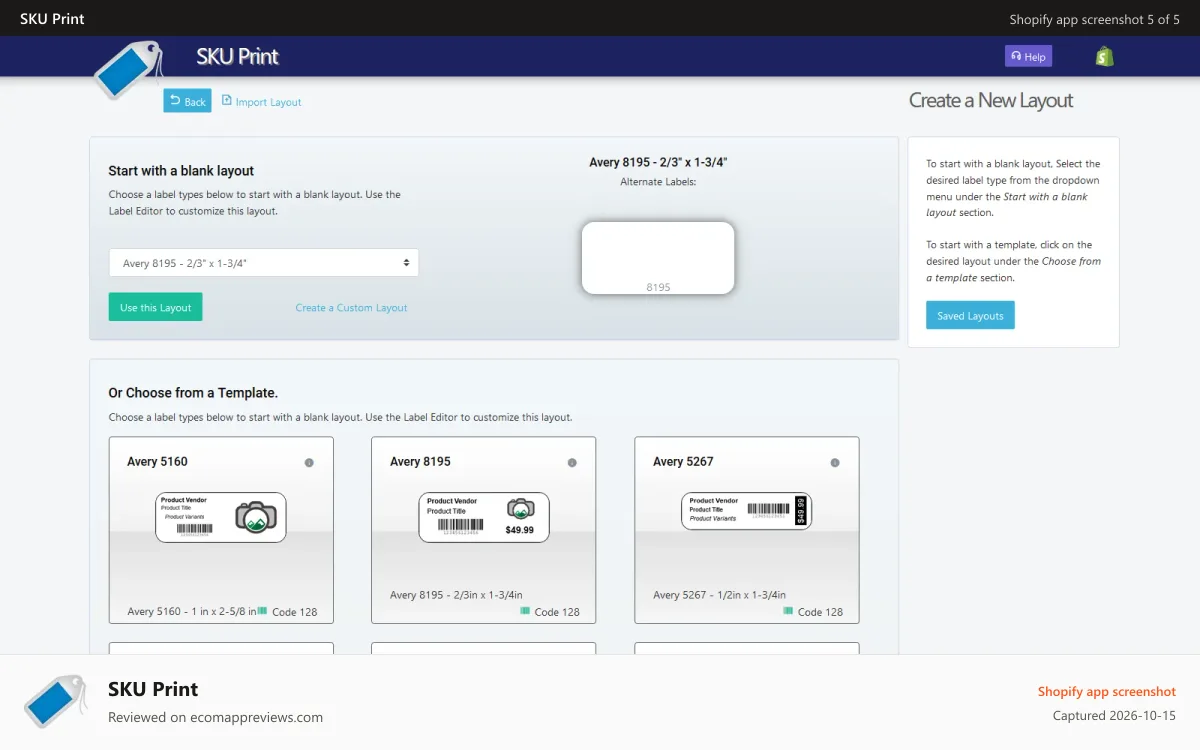Image resolution: width=1200 pixels, height=750 pixels.
Task: Click the 'Avery 5267' card title
Action: [683, 461]
